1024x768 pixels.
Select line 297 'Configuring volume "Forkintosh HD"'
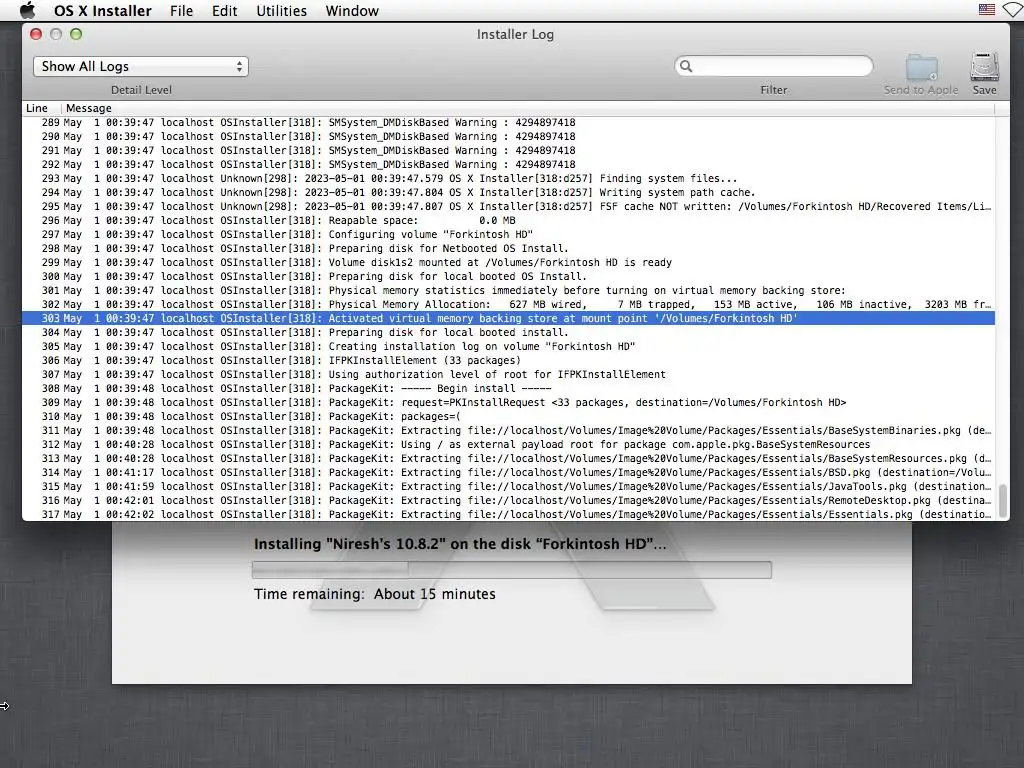(508, 234)
